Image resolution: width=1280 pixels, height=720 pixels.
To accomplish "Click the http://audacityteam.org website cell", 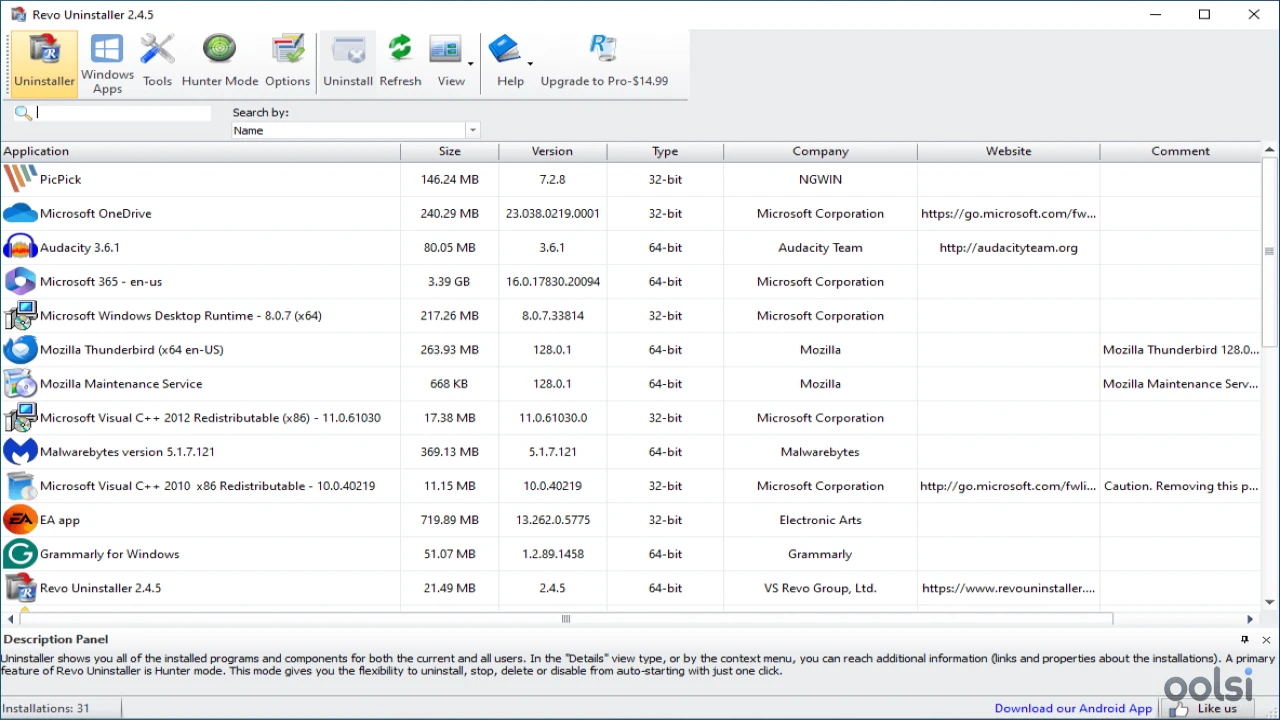I will 1008,247.
